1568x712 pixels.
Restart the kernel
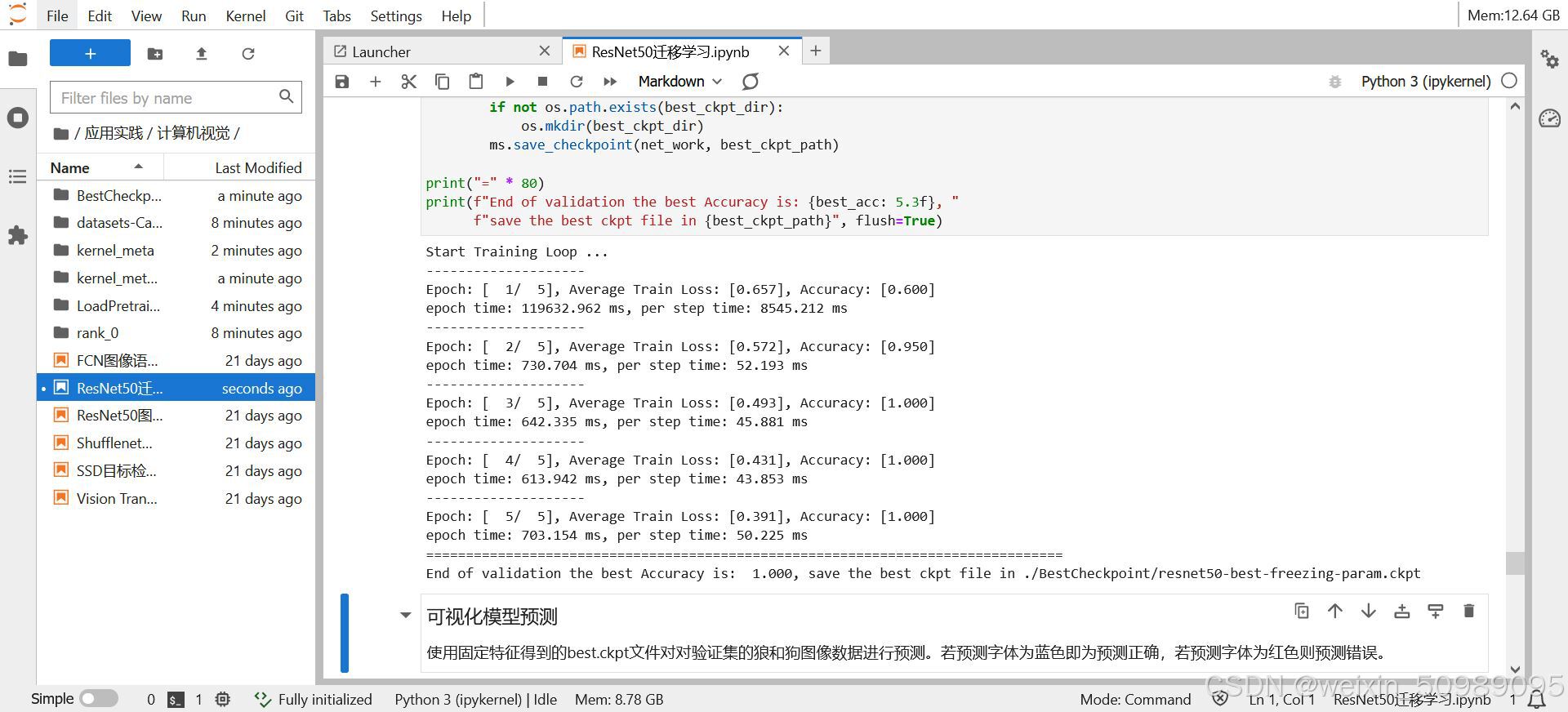point(577,82)
